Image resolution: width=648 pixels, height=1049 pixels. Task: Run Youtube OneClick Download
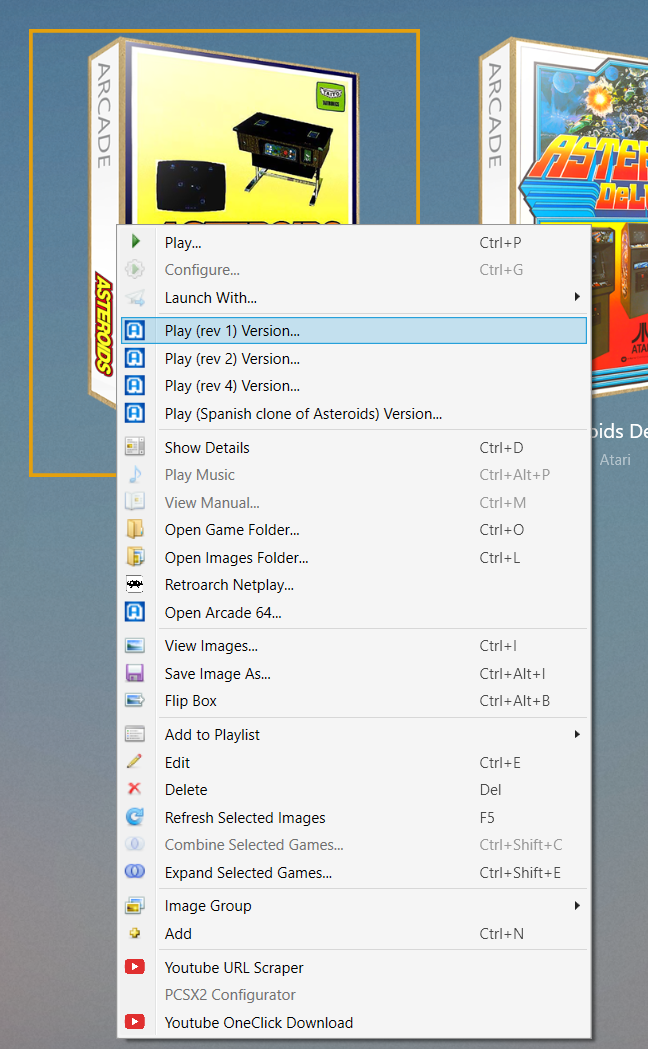[354, 1022]
